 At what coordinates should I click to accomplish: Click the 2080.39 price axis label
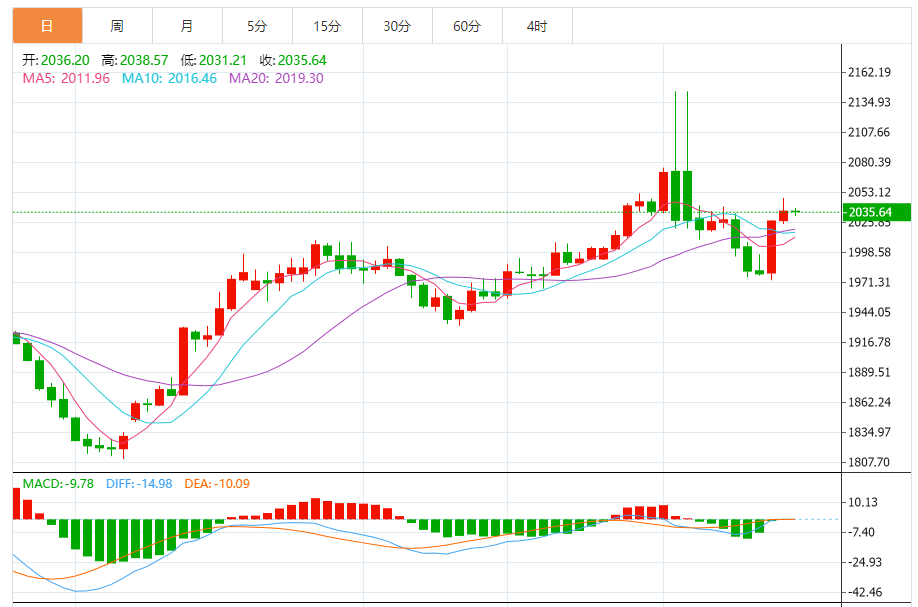(x=869, y=162)
